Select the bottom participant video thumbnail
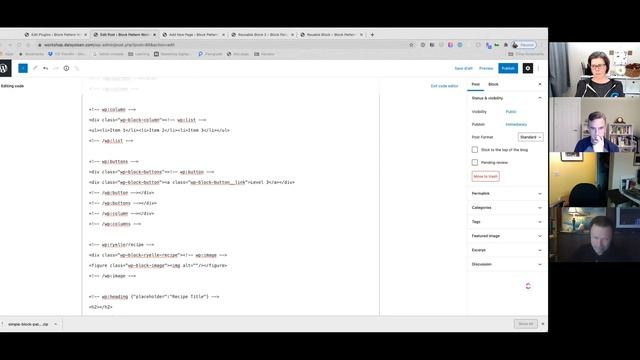This screenshot has width=640, height=360. [x=594, y=234]
